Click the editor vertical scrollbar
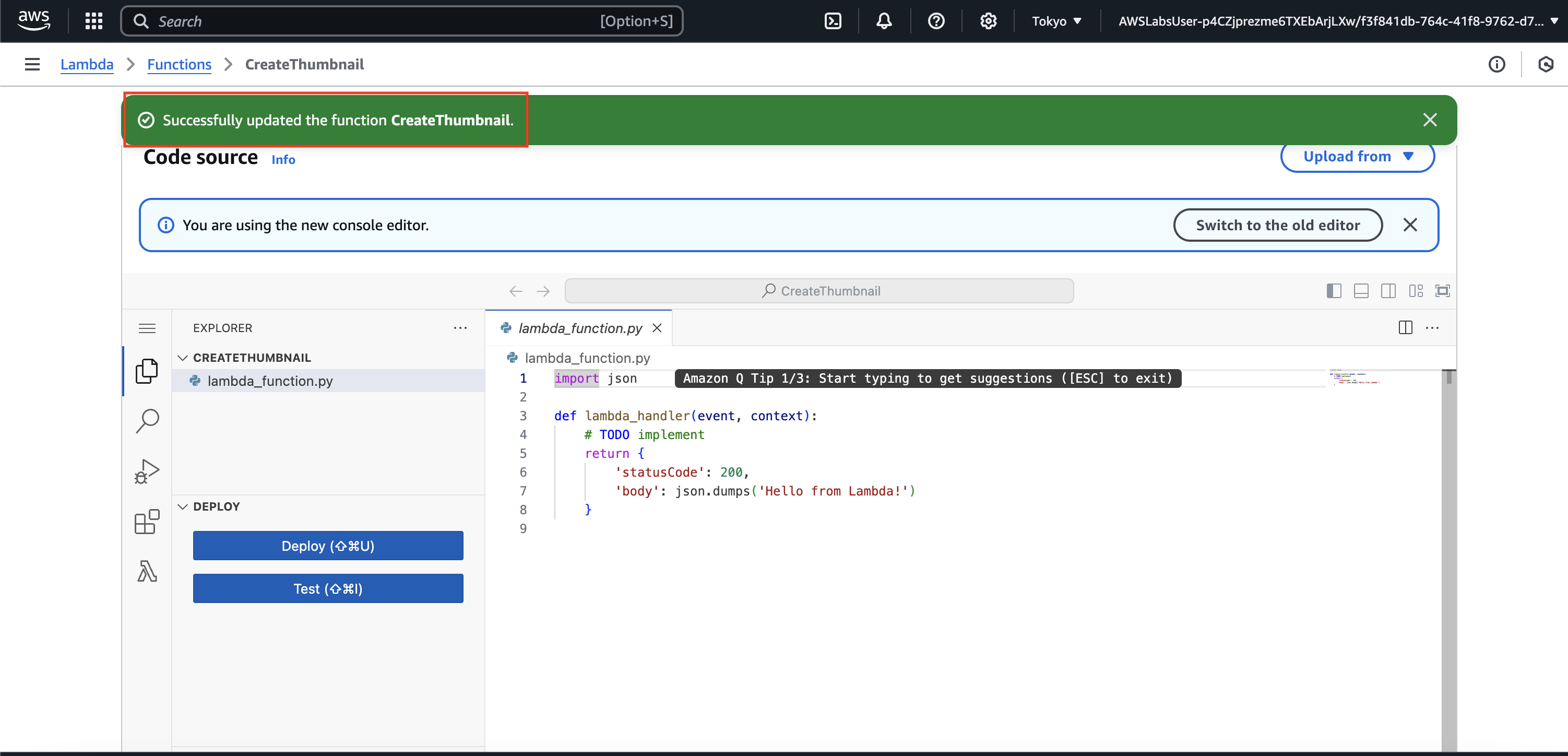 (1448, 560)
